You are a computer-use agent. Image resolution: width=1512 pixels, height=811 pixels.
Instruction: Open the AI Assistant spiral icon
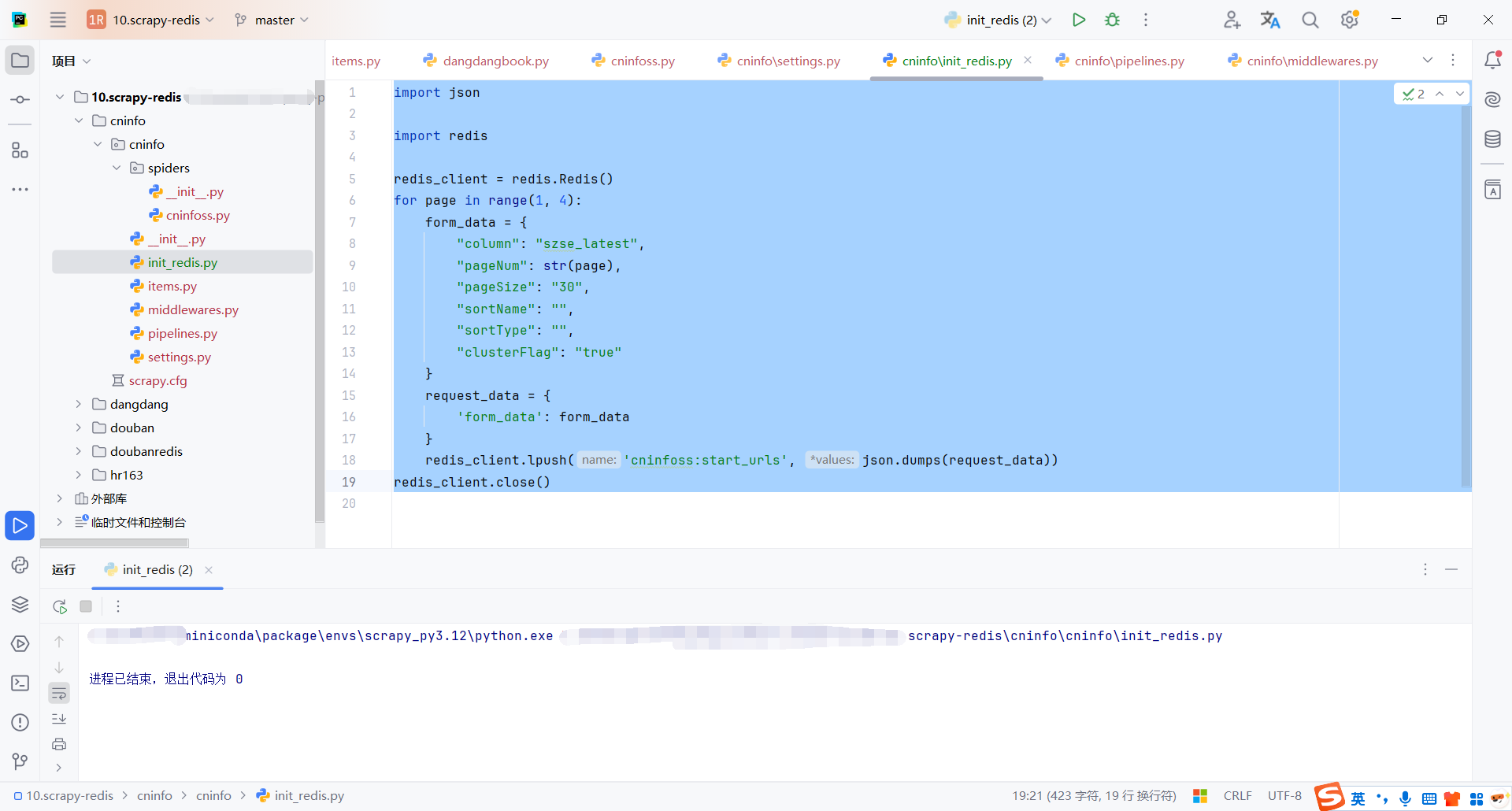pyautogui.click(x=1492, y=99)
